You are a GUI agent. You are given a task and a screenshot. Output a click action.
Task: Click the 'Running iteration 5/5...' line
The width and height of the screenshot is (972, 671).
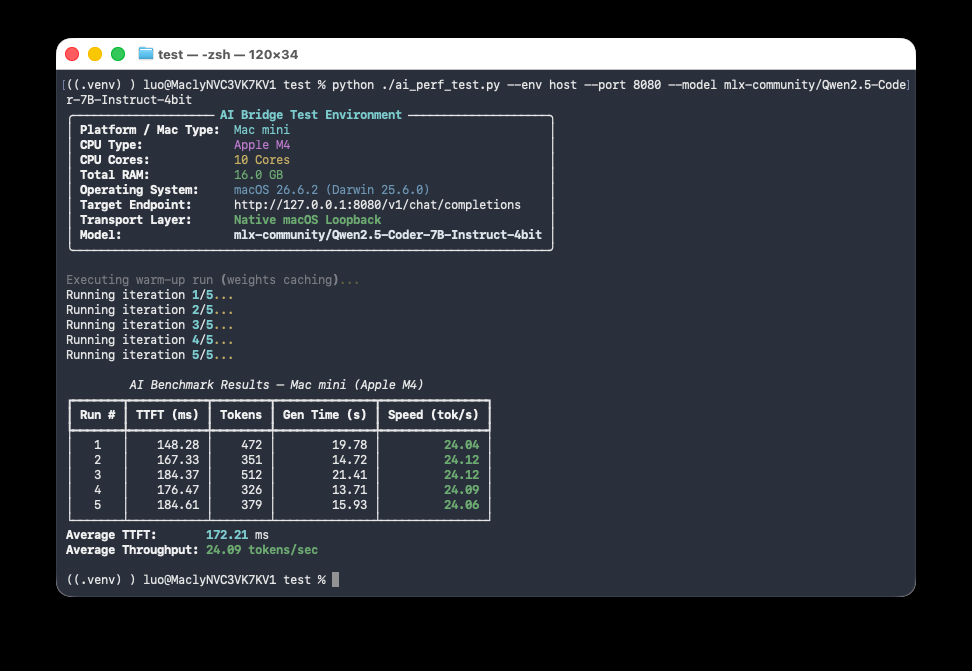(149, 355)
